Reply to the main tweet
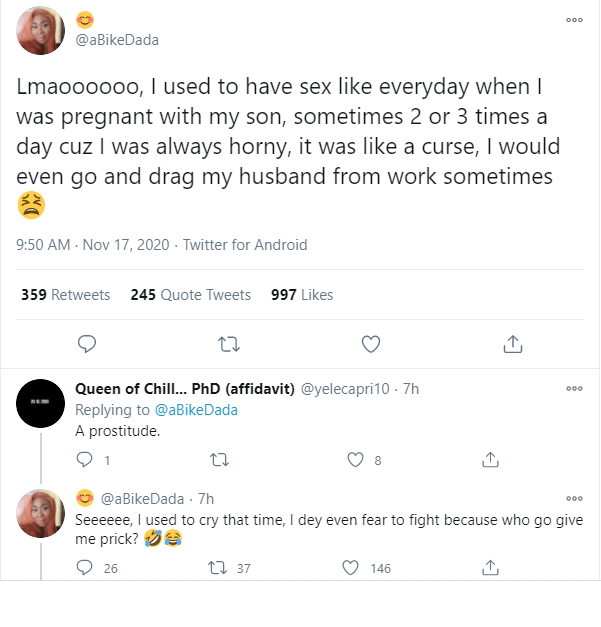Screen dimensions: 601x627 click(87, 344)
